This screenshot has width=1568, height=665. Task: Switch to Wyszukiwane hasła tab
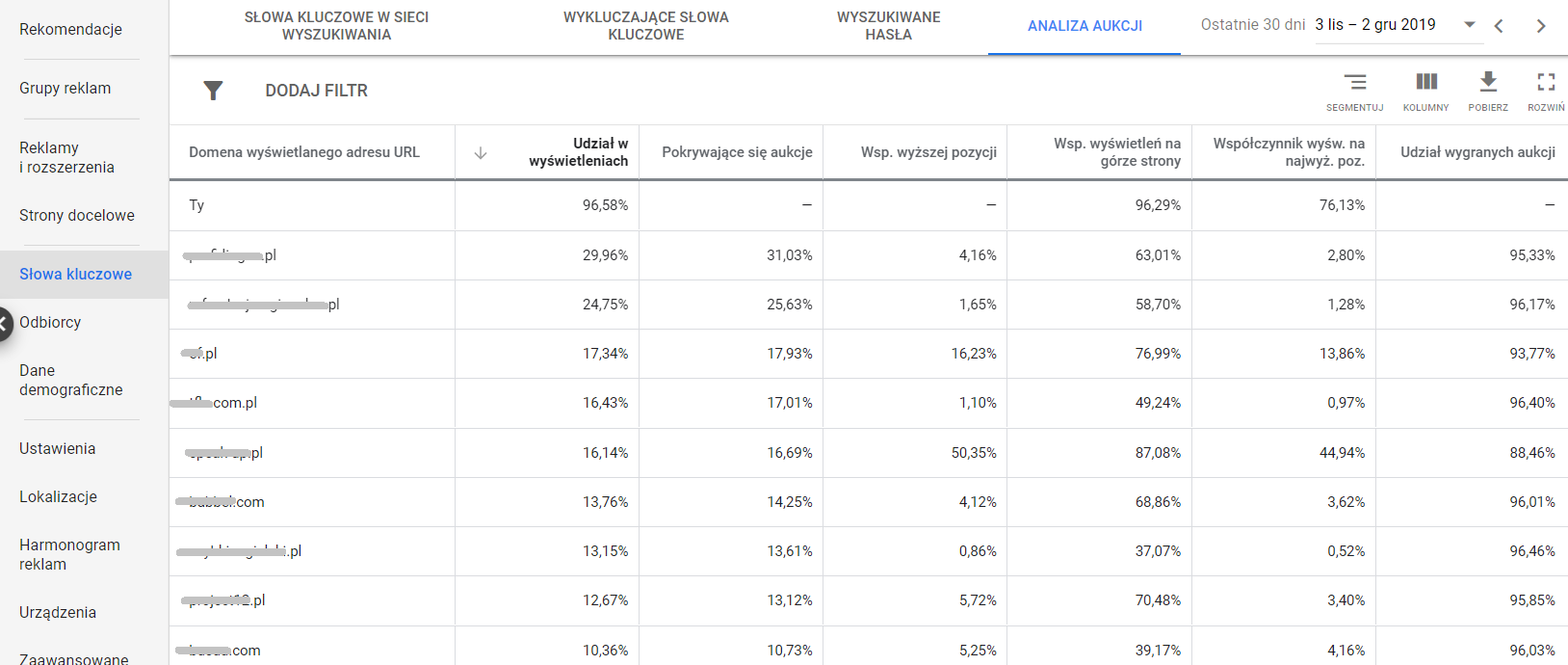coord(888,26)
